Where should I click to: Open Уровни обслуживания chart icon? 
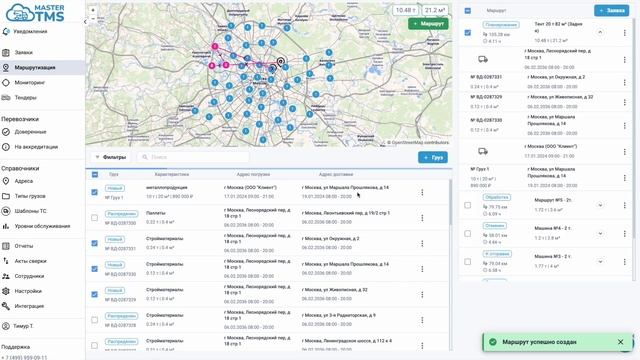[x=6, y=226]
